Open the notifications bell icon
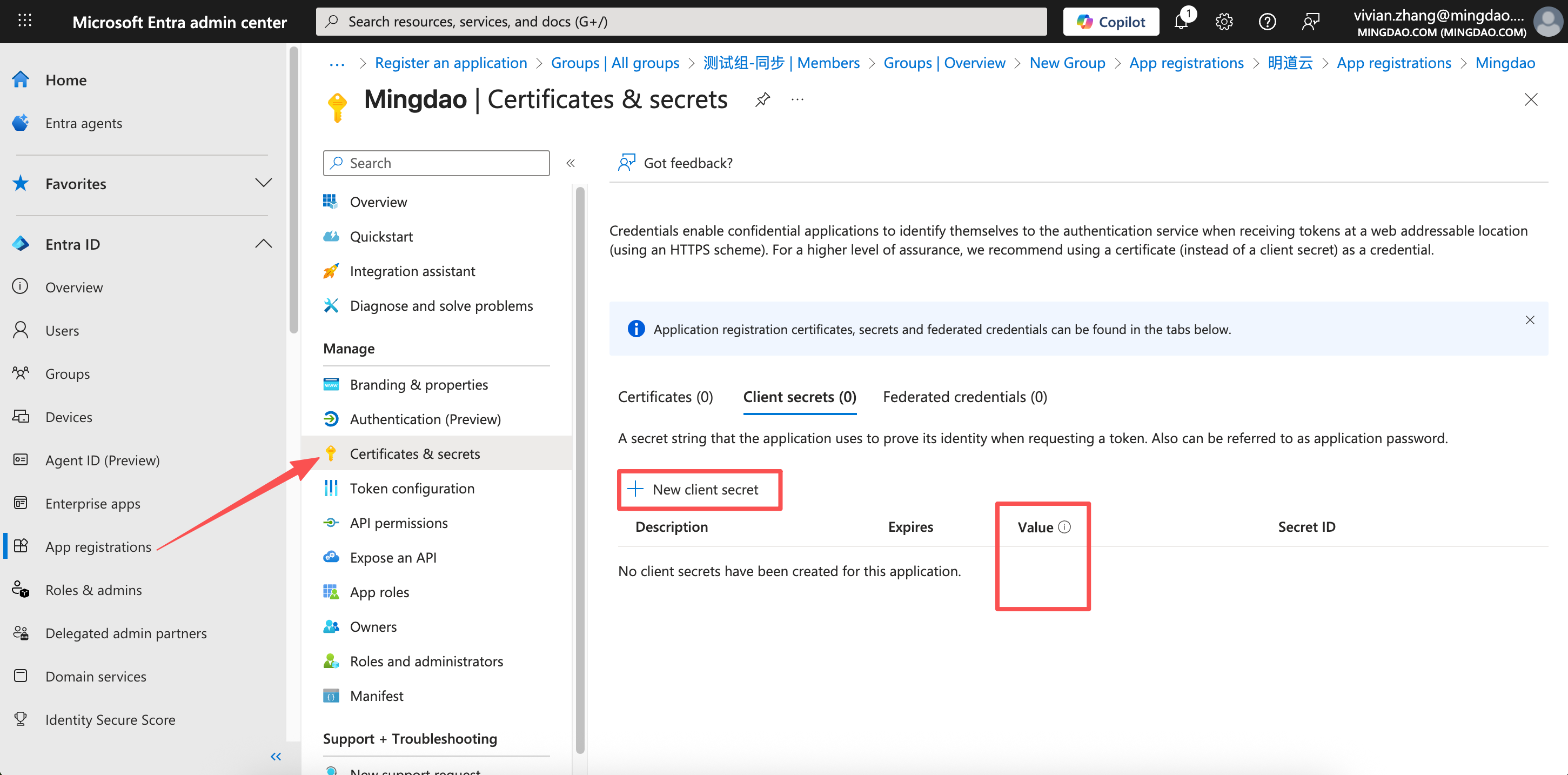This screenshot has height=775, width=1568. [1182, 22]
